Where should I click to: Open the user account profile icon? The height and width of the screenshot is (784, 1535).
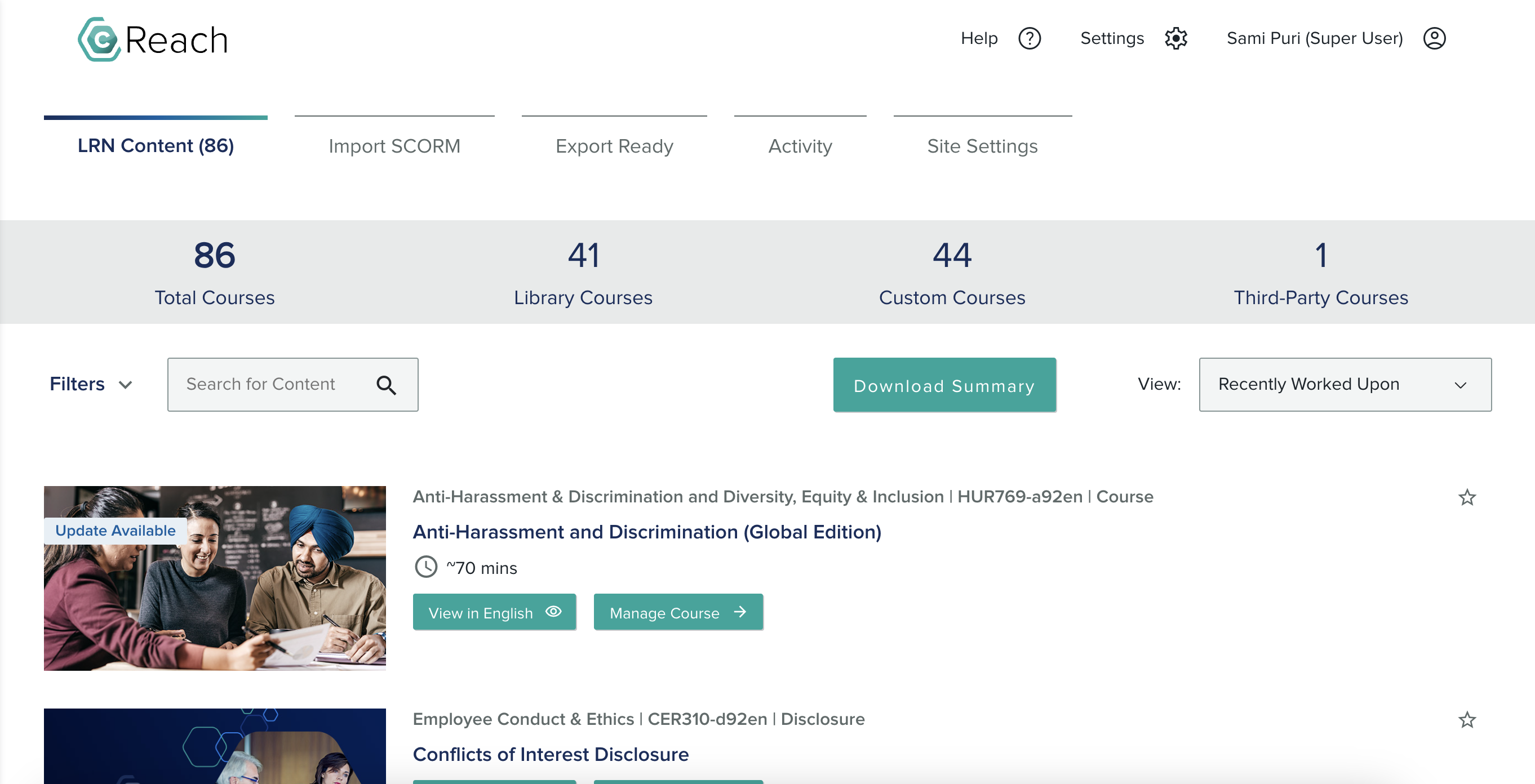[1435, 38]
